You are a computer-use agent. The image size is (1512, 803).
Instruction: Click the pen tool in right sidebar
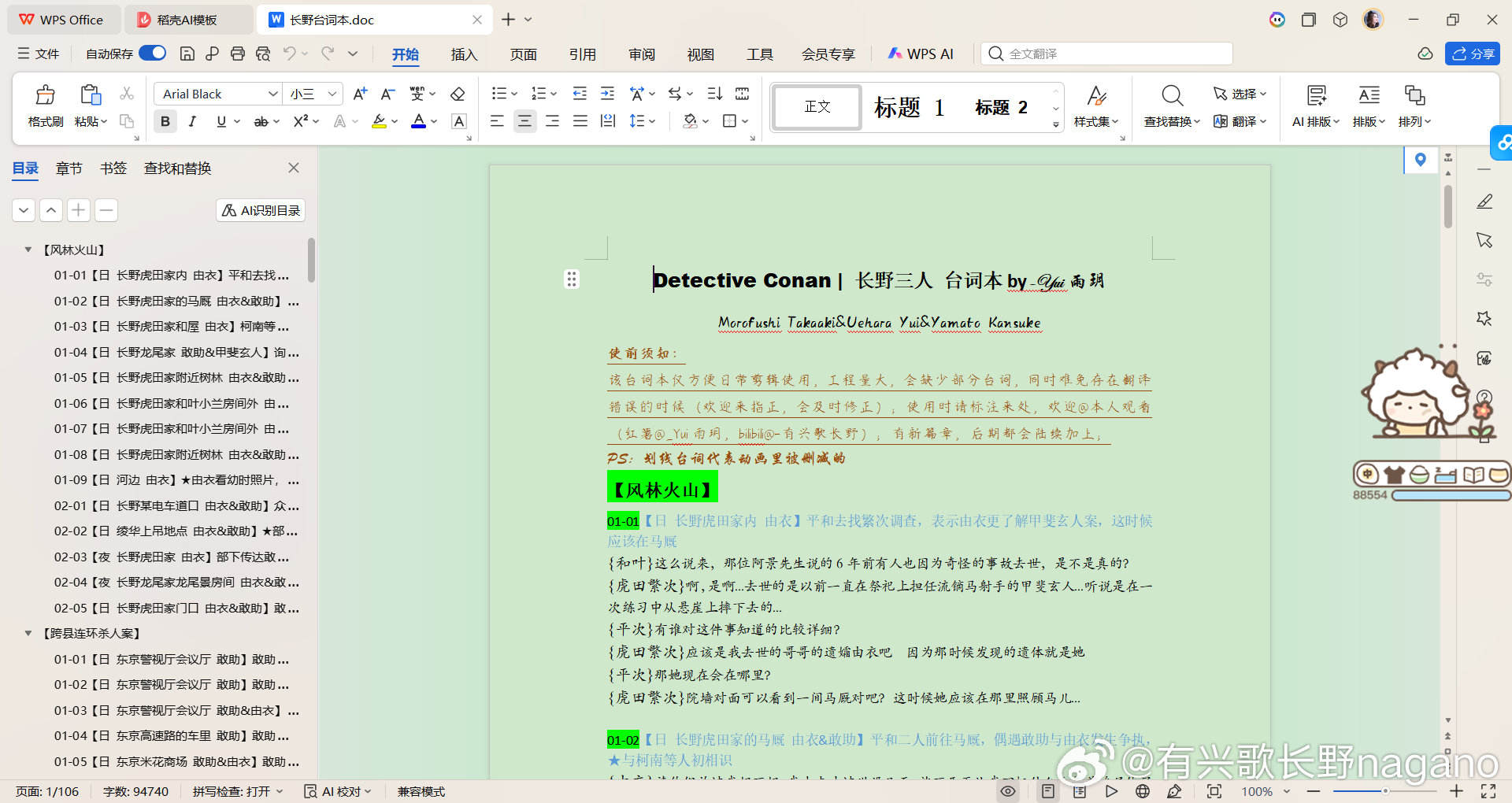point(1484,202)
